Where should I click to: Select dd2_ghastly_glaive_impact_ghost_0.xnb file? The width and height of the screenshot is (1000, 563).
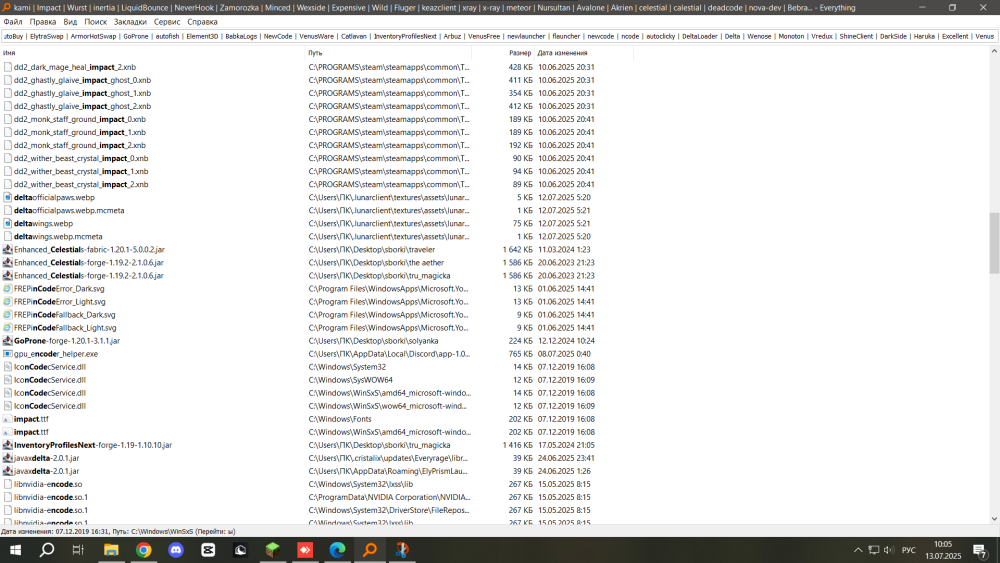coord(82,80)
